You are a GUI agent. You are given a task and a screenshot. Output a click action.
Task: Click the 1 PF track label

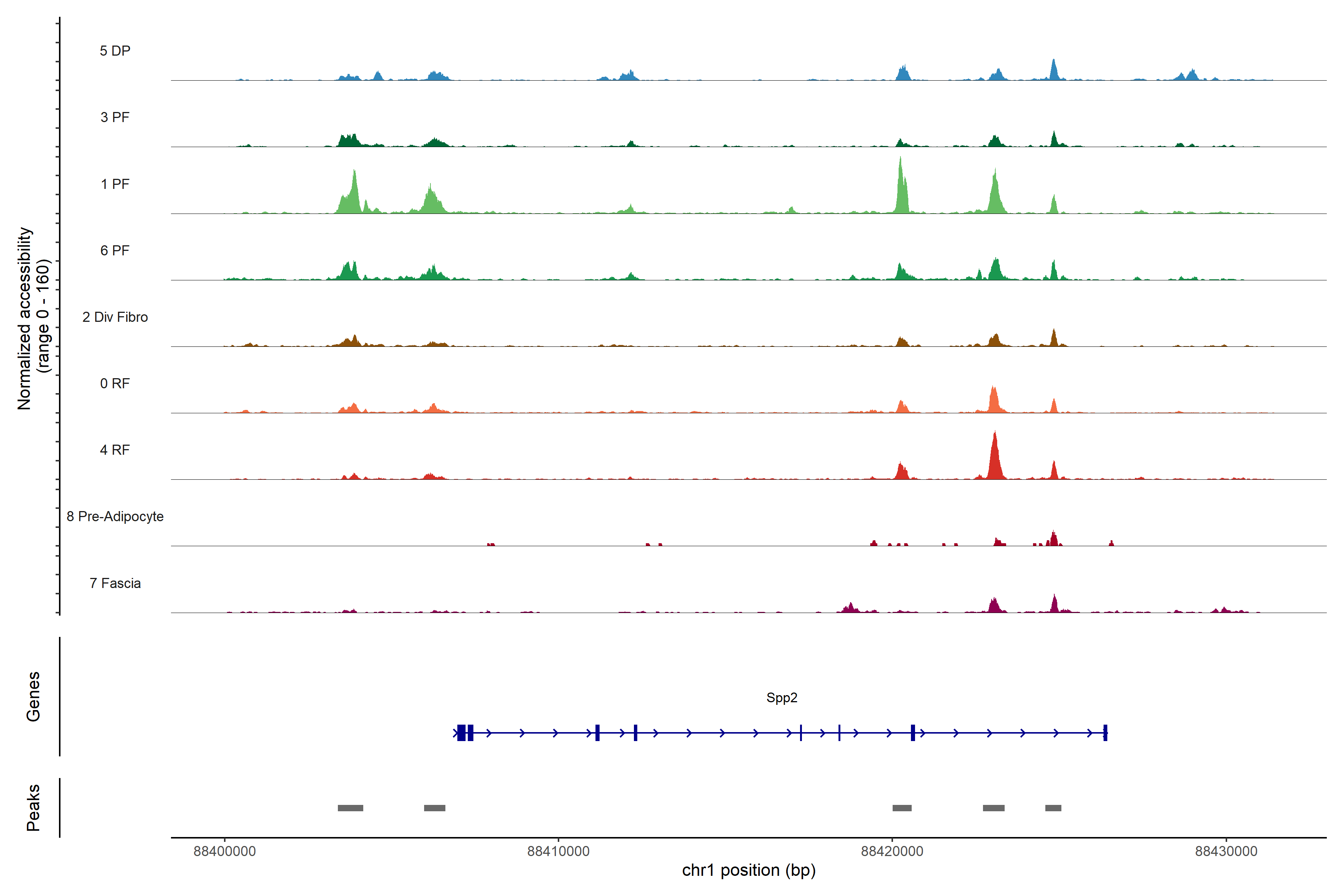115,184
